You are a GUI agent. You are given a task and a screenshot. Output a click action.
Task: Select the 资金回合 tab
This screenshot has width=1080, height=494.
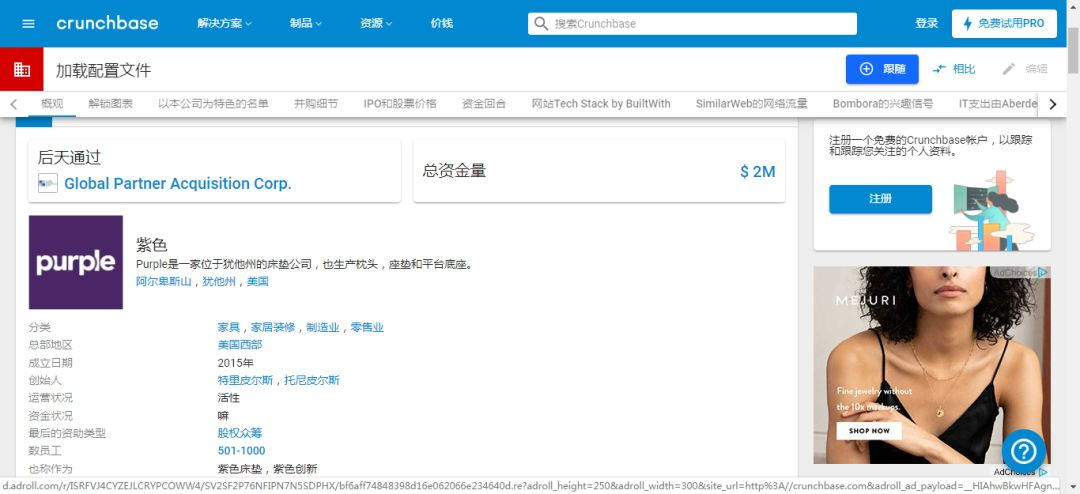[484, 104]
